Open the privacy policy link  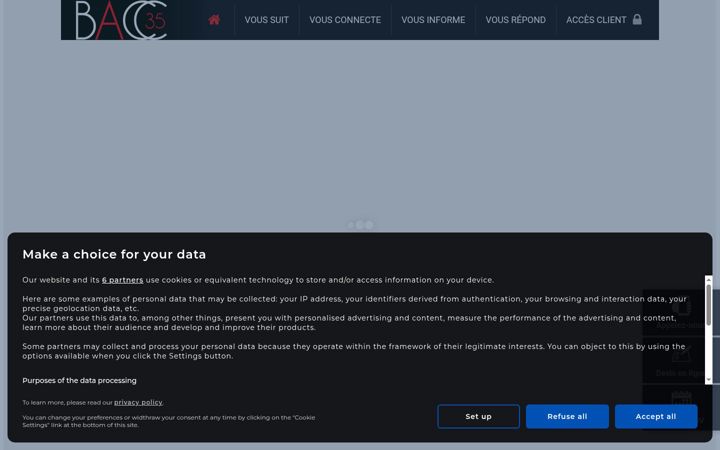click(138, 403)
